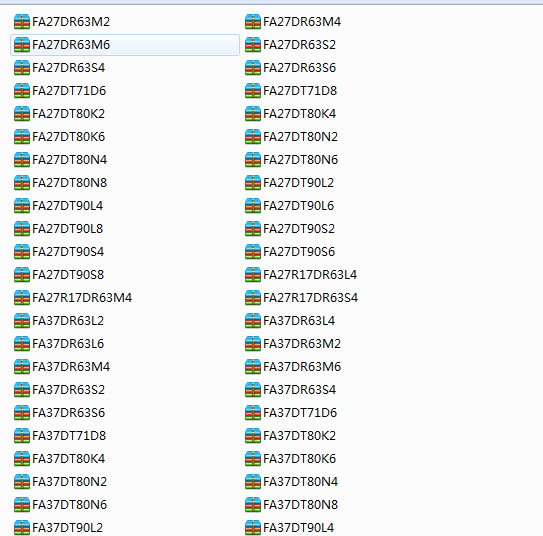Click the file name FA37DT71D8
This screenshot has height=536, width=543.
(69, 436)
